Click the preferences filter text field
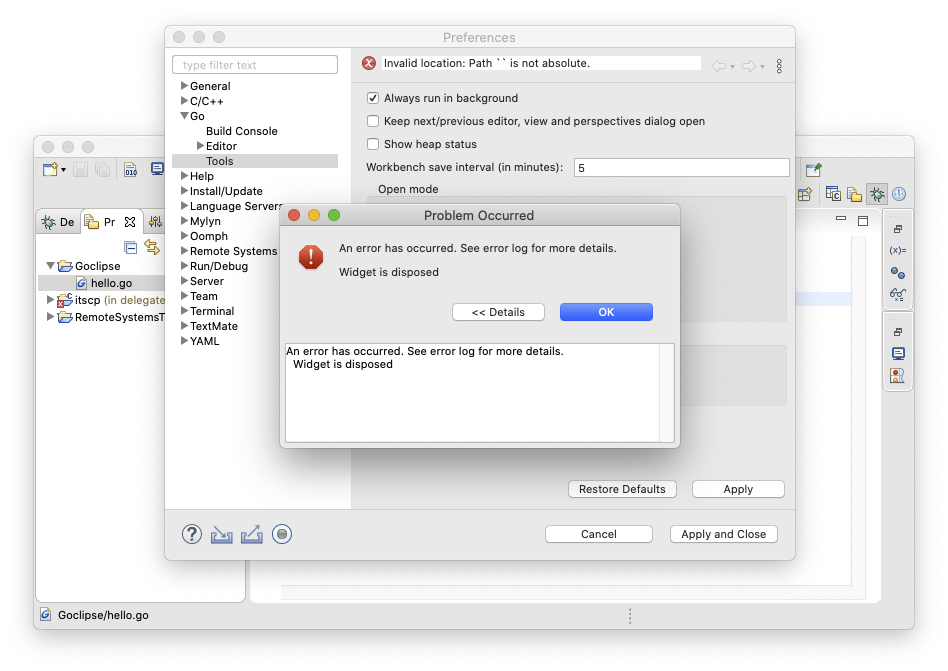The width and height of the screenshot is (948, 671). (x=255, y=65)
